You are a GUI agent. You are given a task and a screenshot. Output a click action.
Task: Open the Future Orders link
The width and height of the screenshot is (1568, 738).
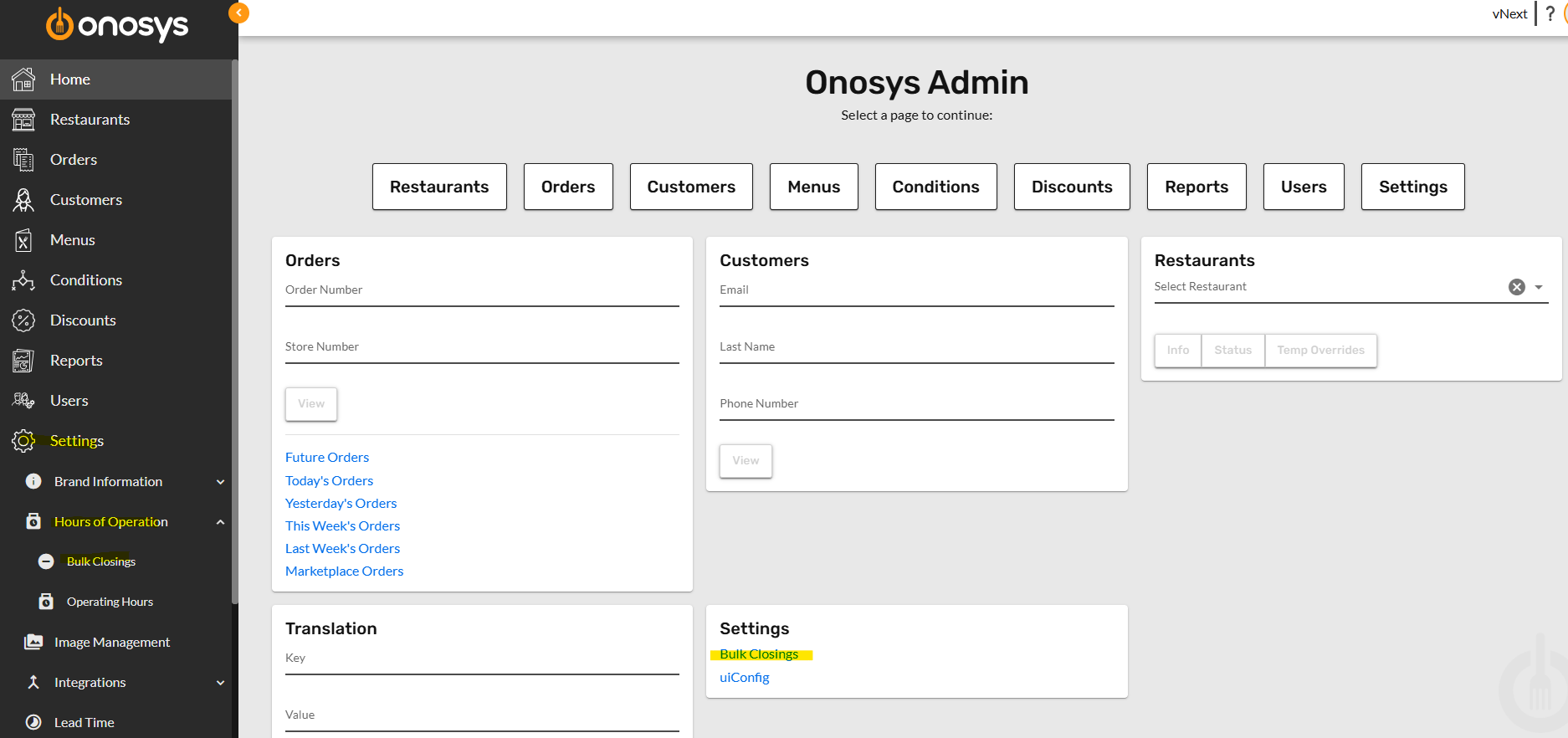(x=327, y=458)
